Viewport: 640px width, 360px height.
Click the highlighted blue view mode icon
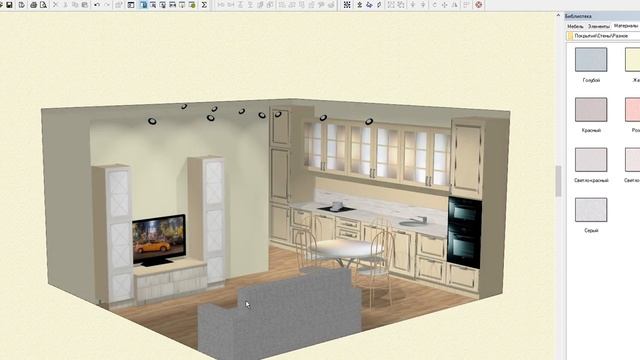pos(143,5)
